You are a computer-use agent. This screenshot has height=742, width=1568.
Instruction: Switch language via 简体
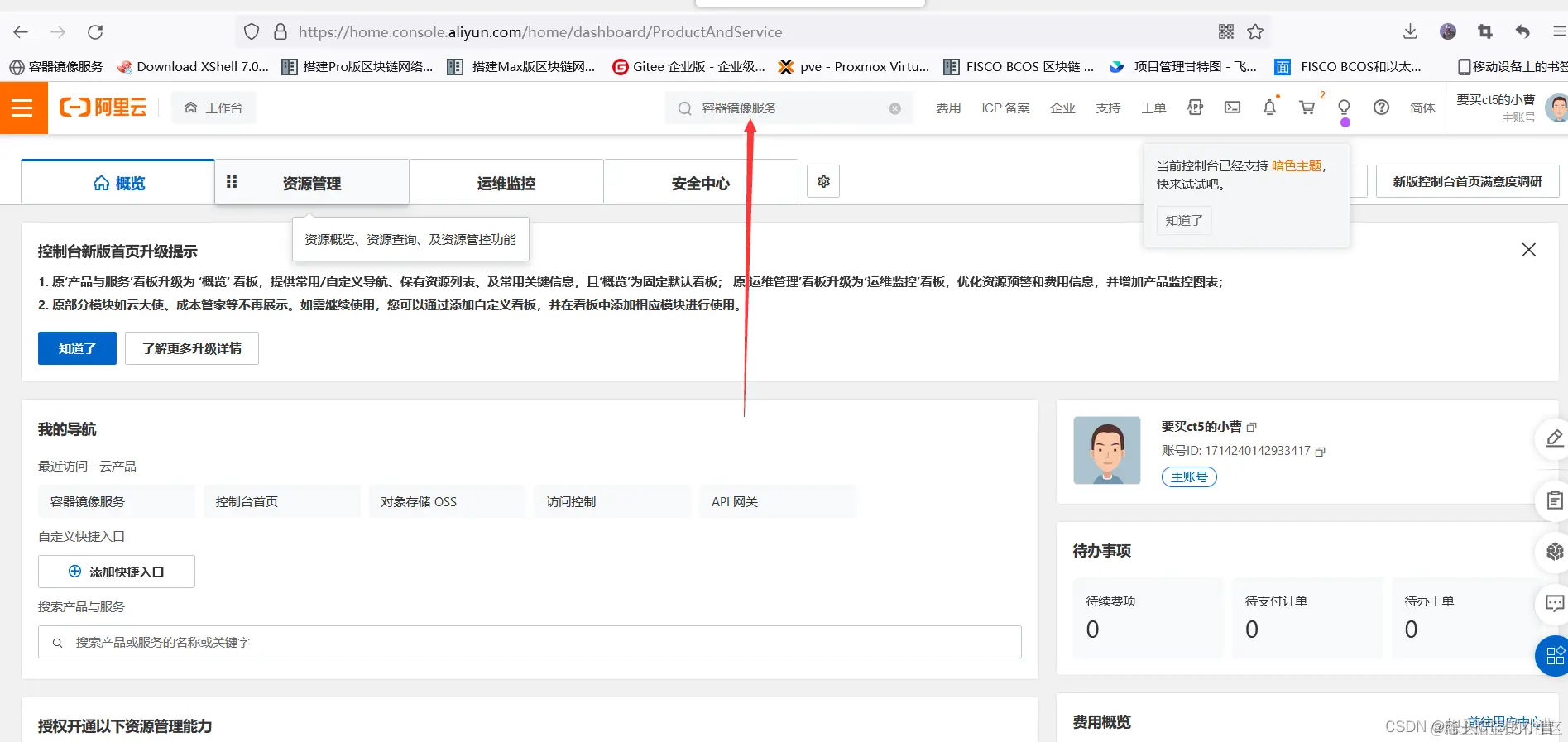coord(1422,108)
